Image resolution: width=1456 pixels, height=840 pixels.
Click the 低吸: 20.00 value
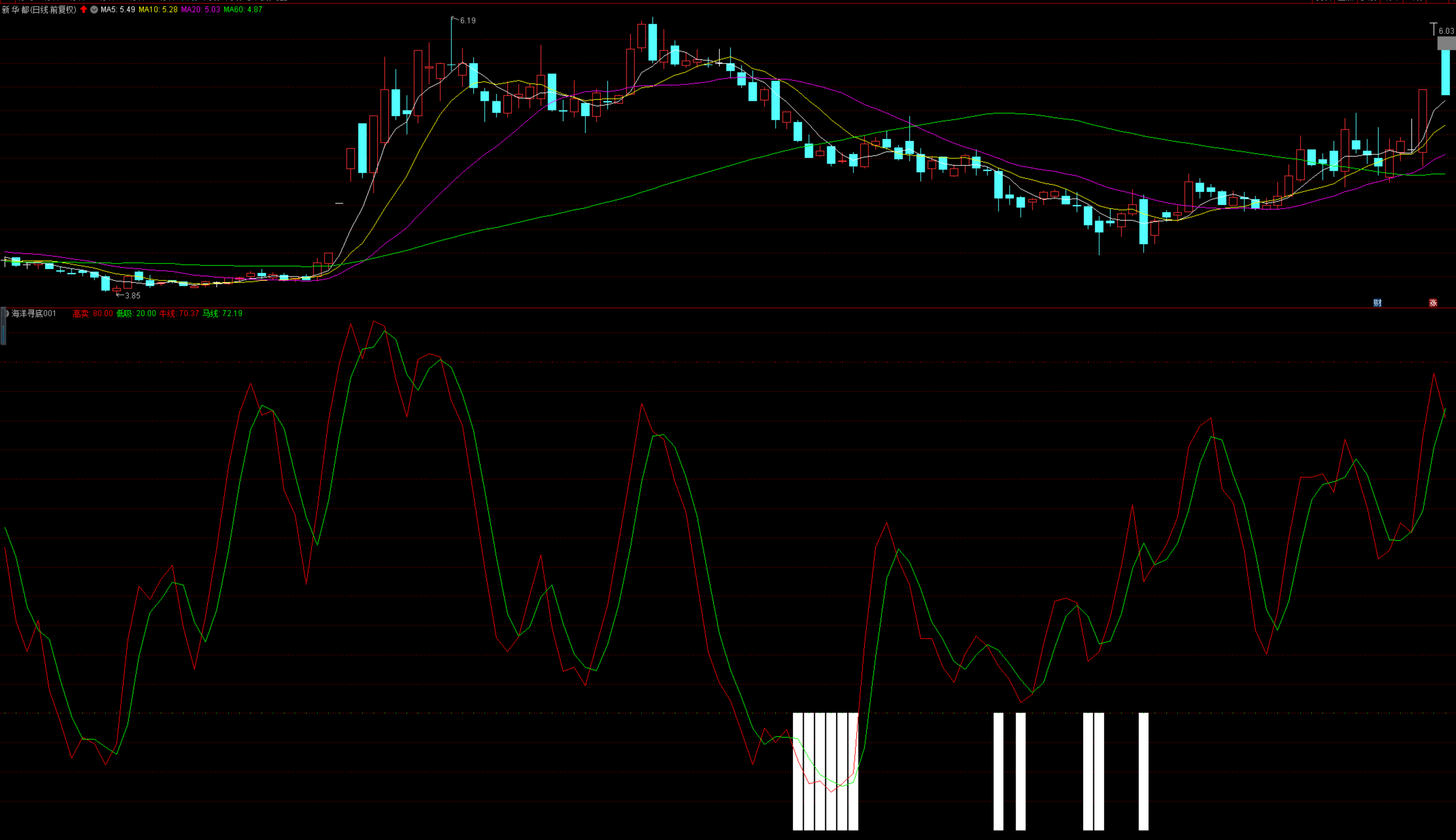tap(136, 313)
